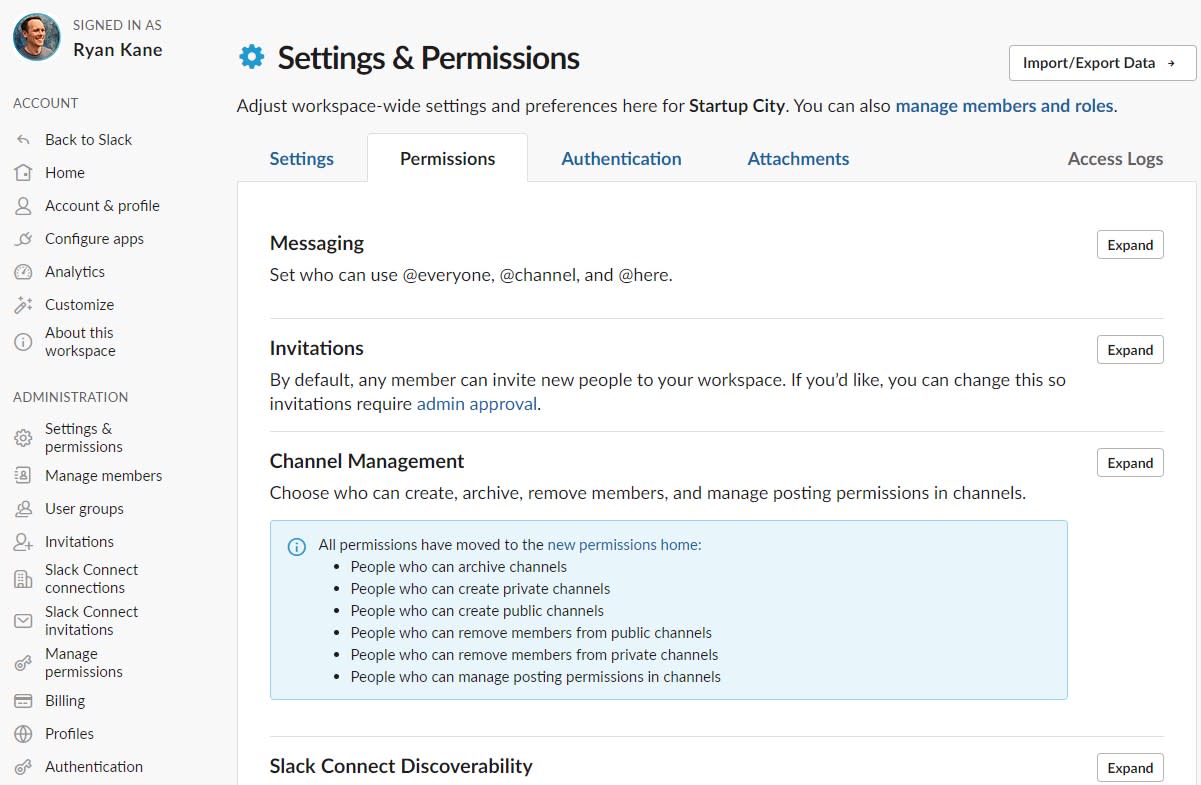The image size is (1201, 785).
Task: Click the Import/Export Data button
Action: tap(1102, 63)
